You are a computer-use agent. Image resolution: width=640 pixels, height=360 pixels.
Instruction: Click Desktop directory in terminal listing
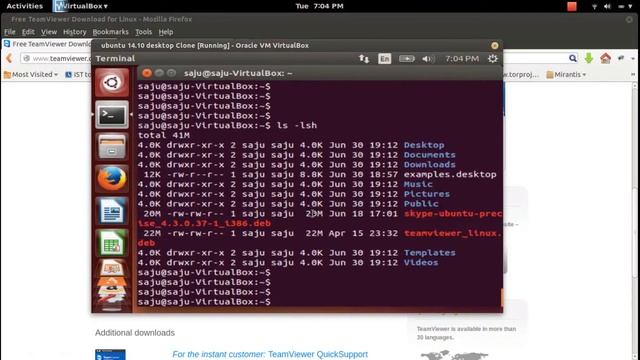click(424, 145)
